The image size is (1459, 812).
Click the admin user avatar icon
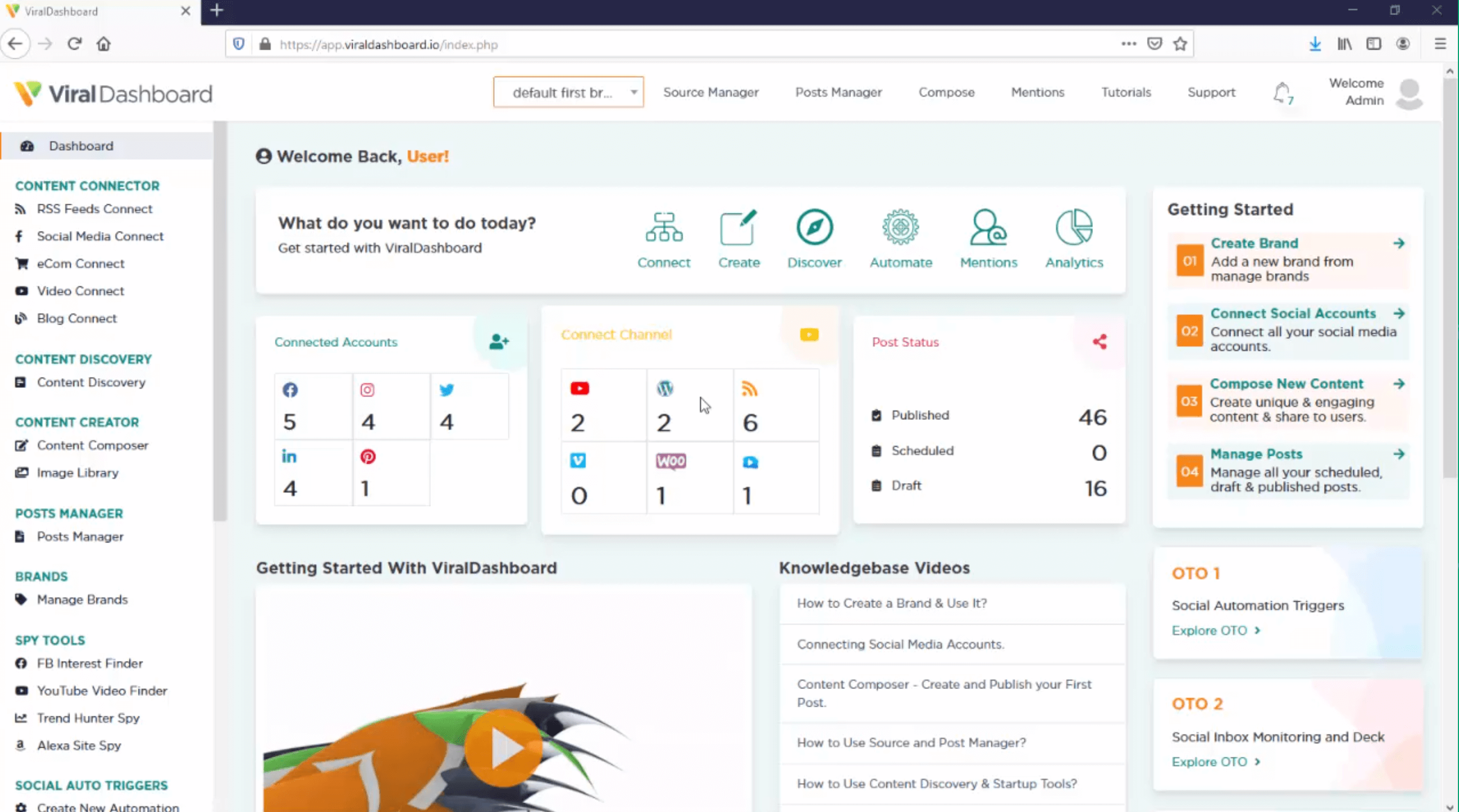coord(1410,93)
